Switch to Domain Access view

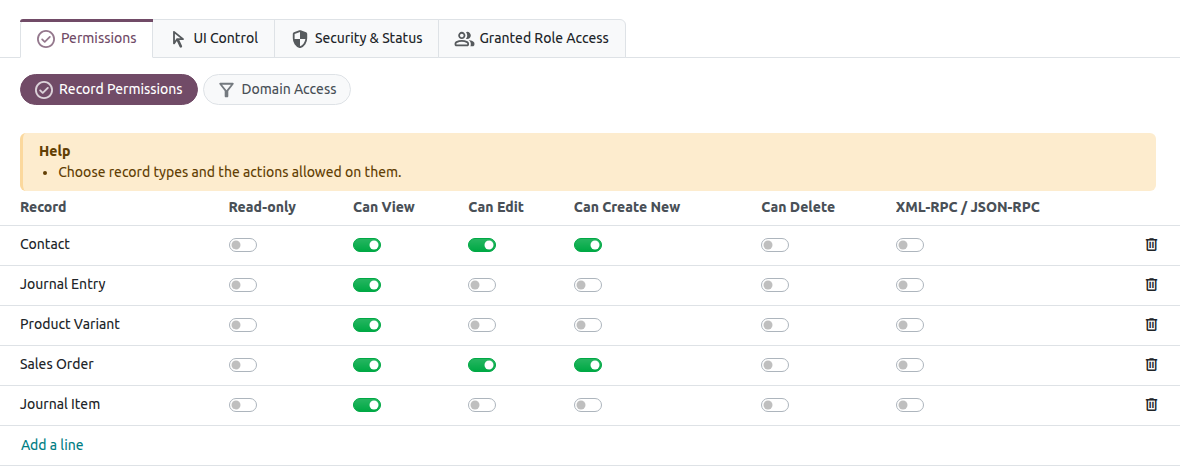coord(277,89)
